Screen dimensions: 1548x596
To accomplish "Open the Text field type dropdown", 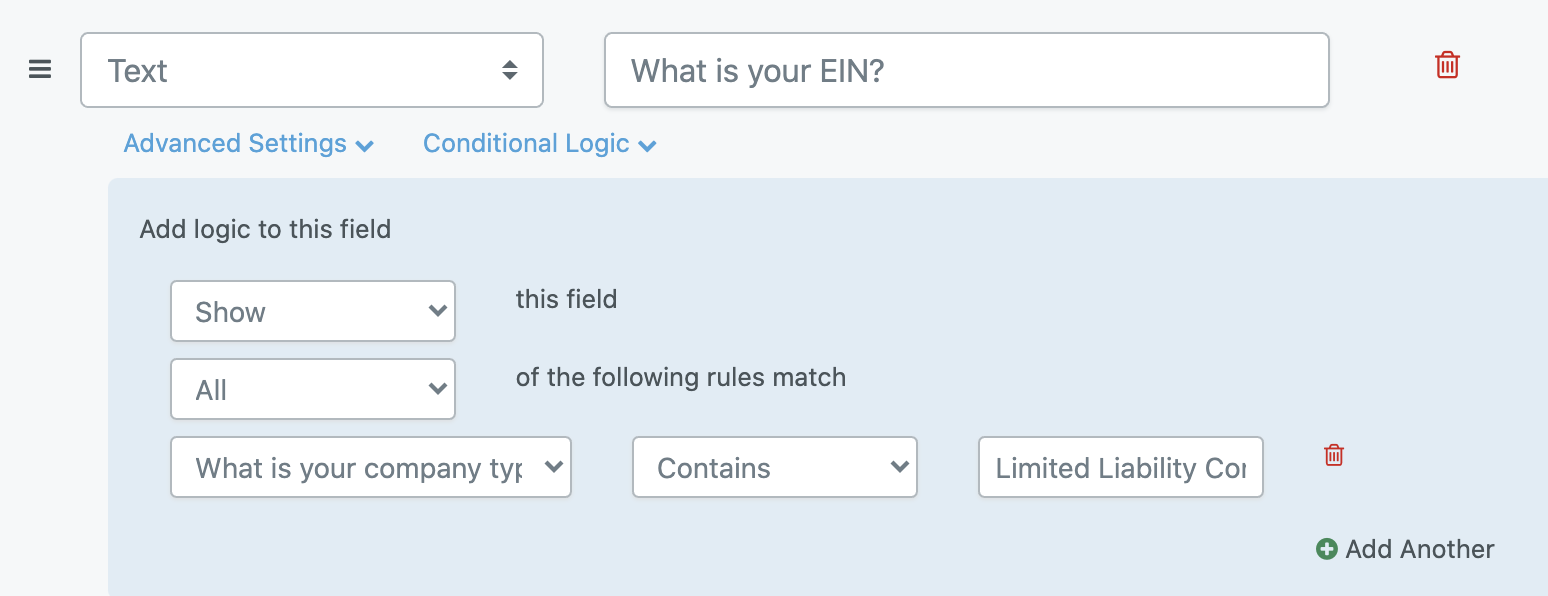I will [x=311, y=70].
